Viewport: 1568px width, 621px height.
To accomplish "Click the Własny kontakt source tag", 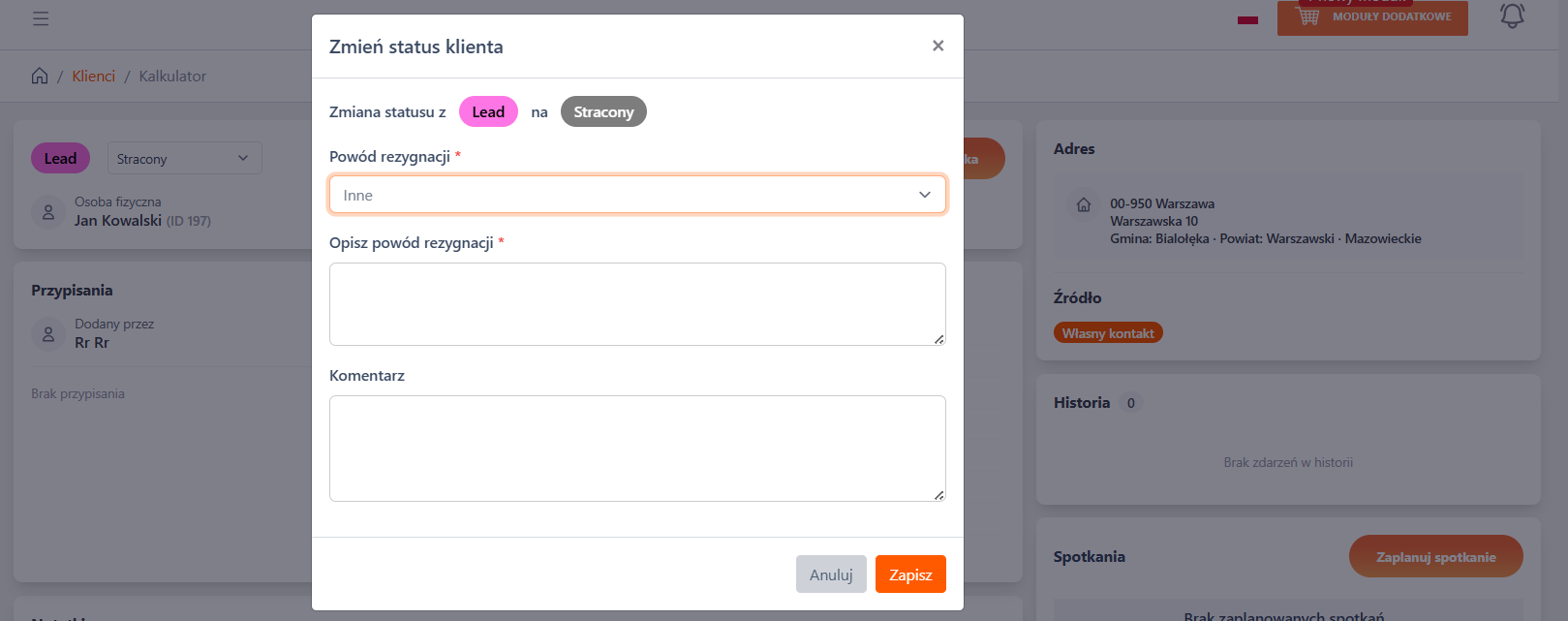I will coord(1108,333).
